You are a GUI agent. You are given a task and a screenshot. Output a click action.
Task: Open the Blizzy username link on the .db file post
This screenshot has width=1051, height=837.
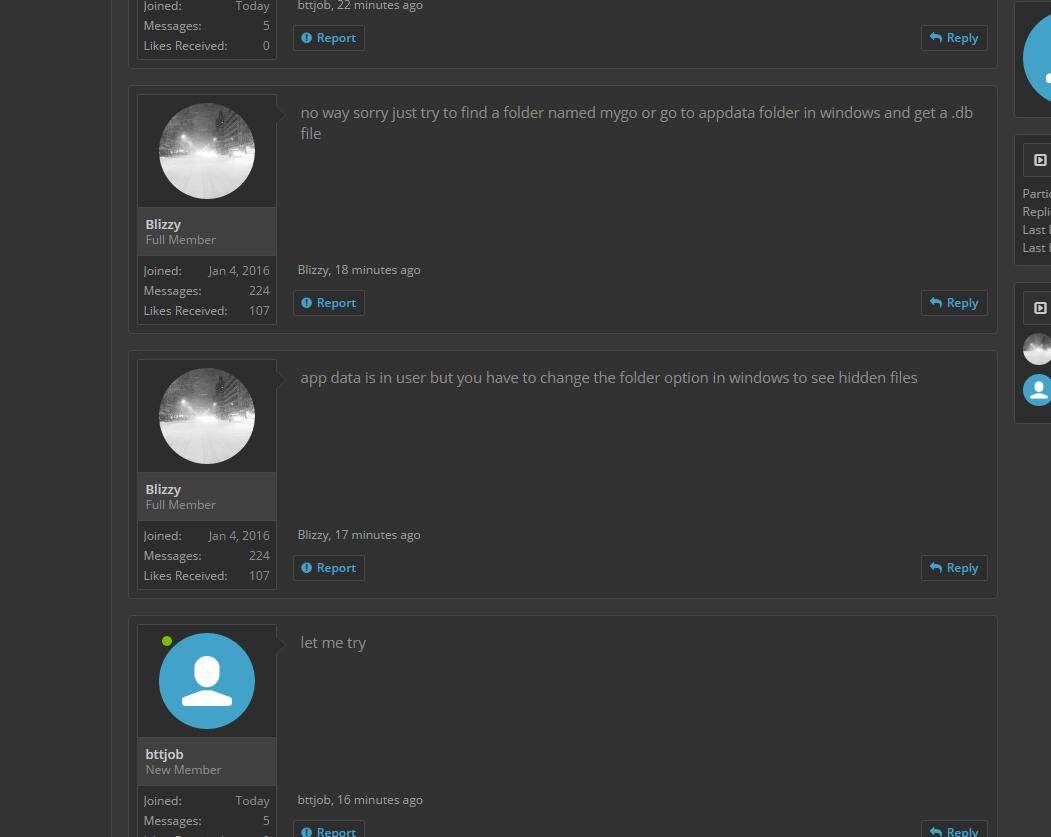[163, 224]
